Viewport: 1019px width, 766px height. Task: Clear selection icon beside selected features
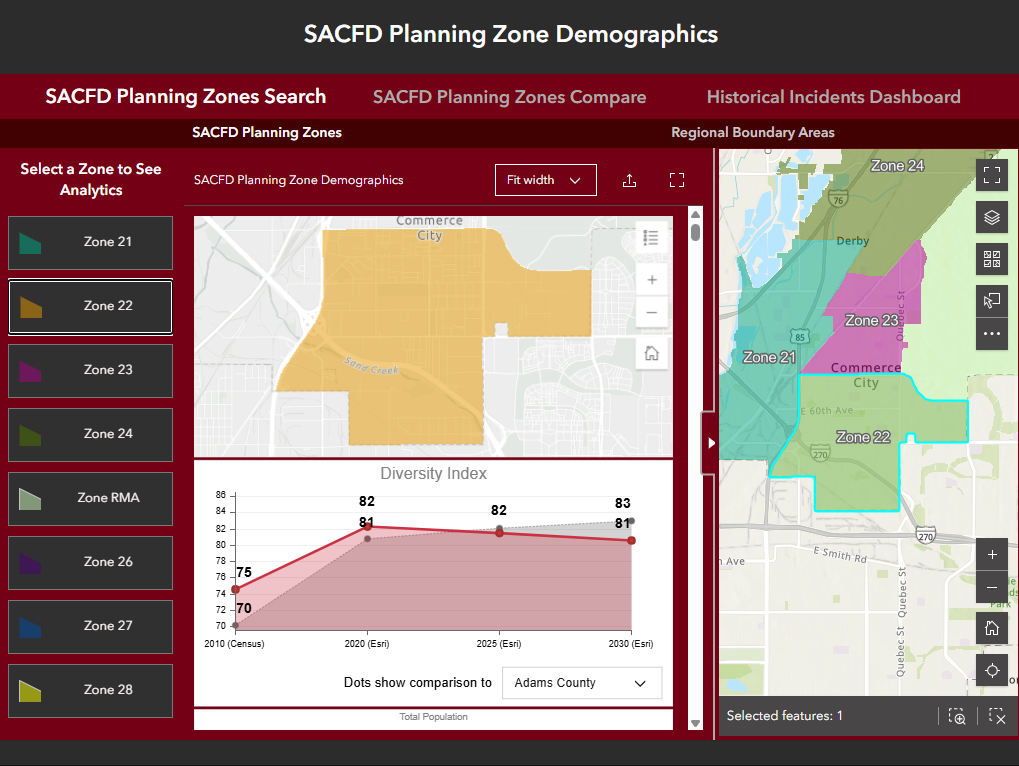pos(996,716)
